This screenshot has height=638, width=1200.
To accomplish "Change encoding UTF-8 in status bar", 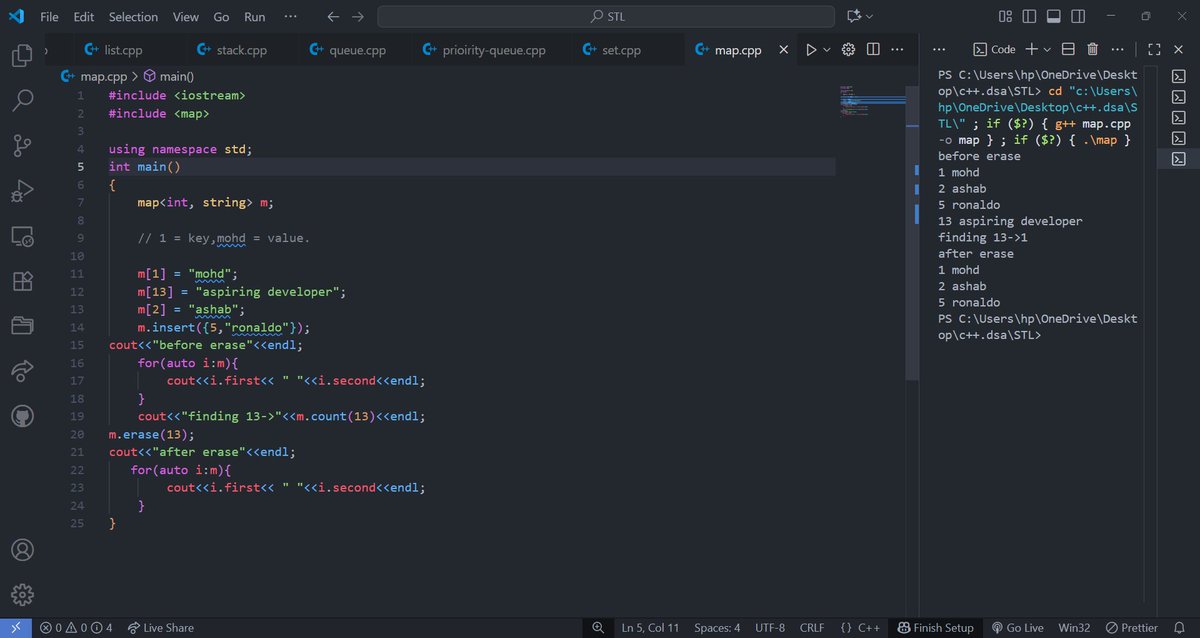I will point(770,627).
